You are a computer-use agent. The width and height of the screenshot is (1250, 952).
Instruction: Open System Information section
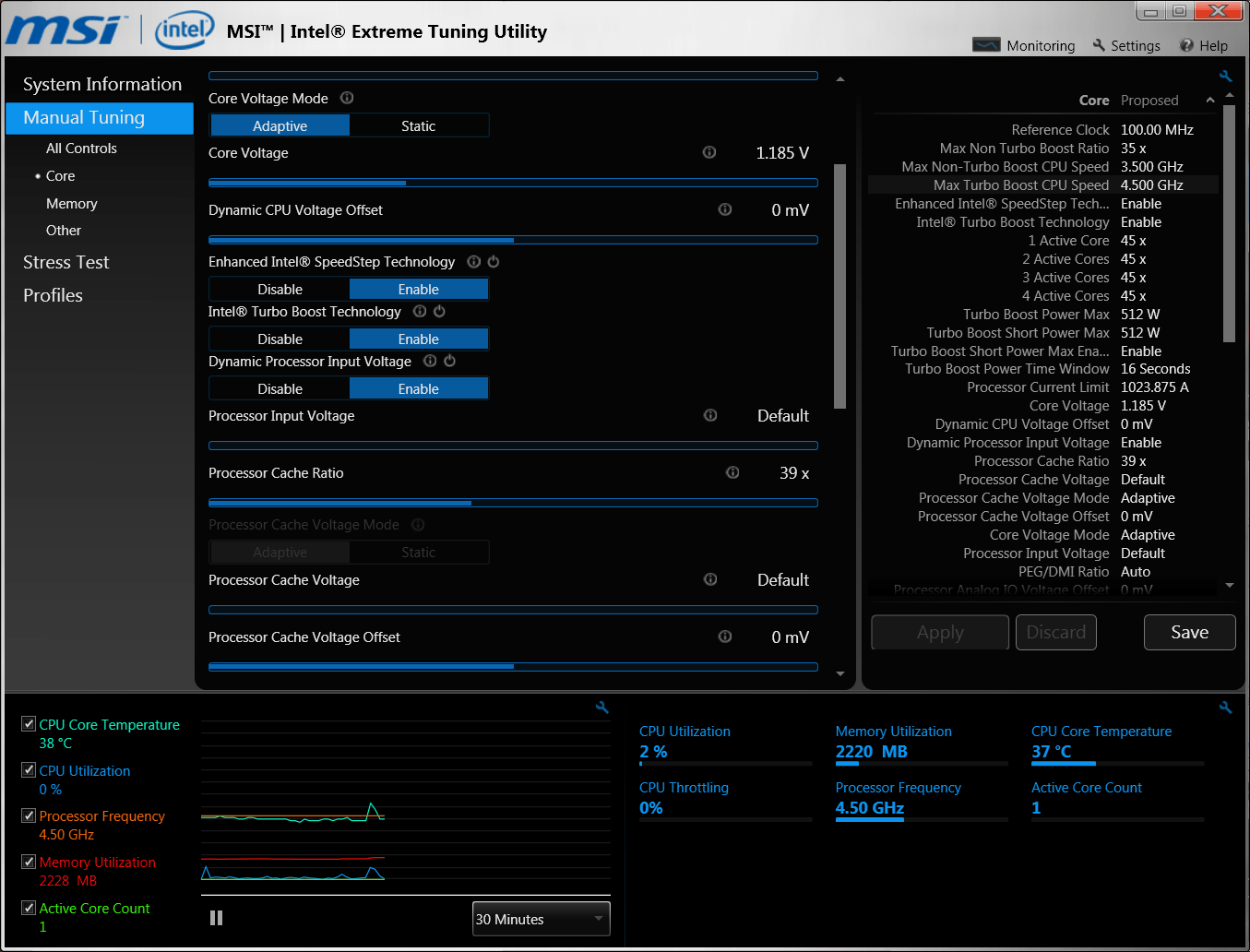[x=102, y=84]
